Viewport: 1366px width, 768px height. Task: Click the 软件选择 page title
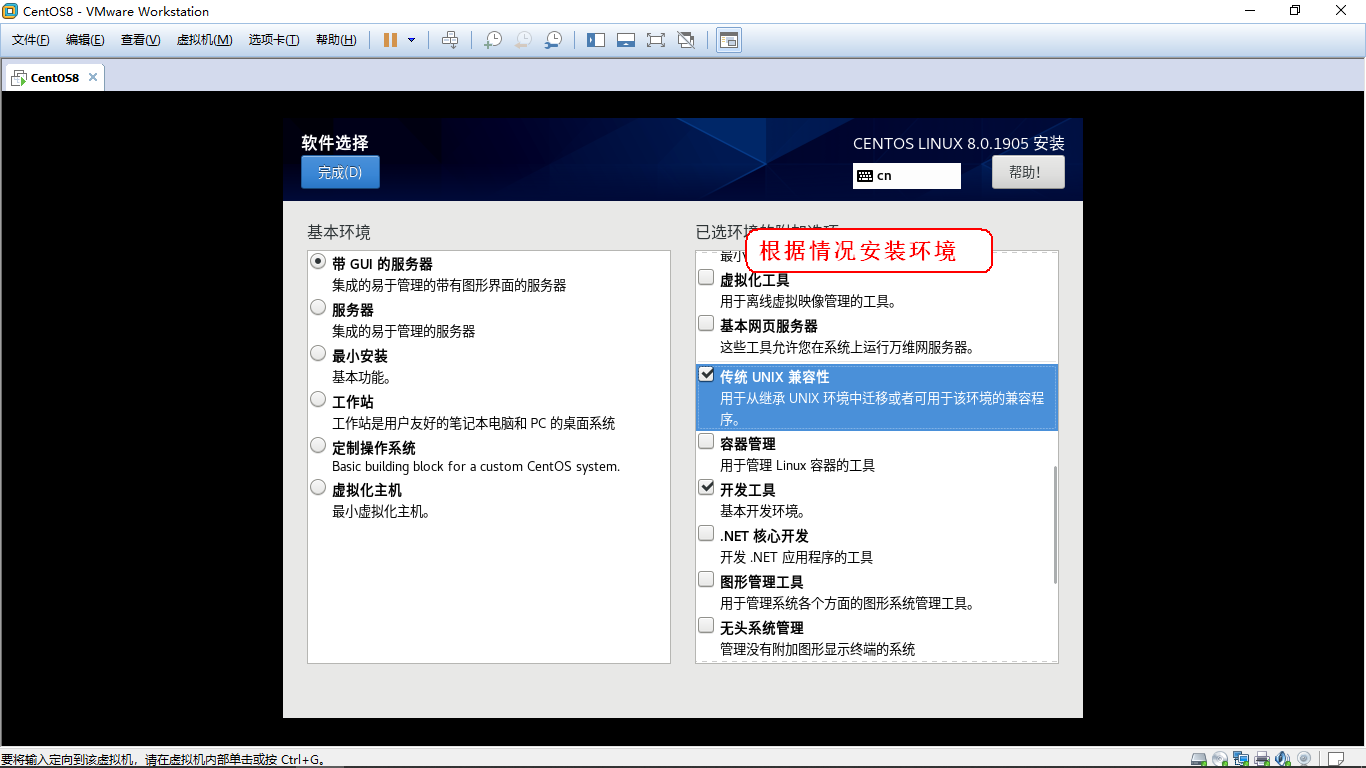click(335, 143)
